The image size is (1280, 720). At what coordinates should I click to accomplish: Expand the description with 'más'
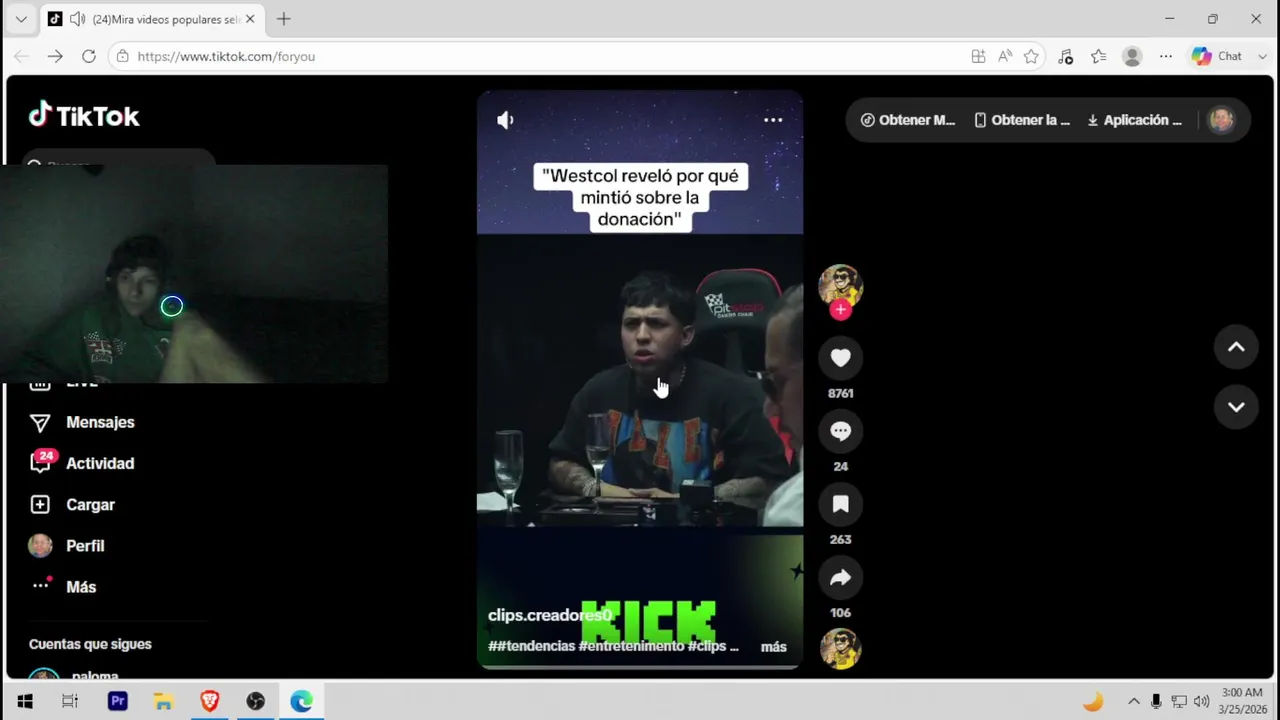[773, 647]
